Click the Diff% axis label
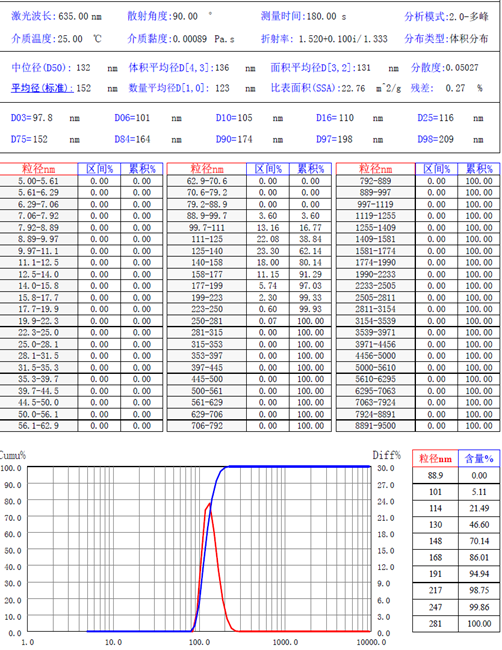The height and width of the screenshot is (650, 502). tap(386, 455)
